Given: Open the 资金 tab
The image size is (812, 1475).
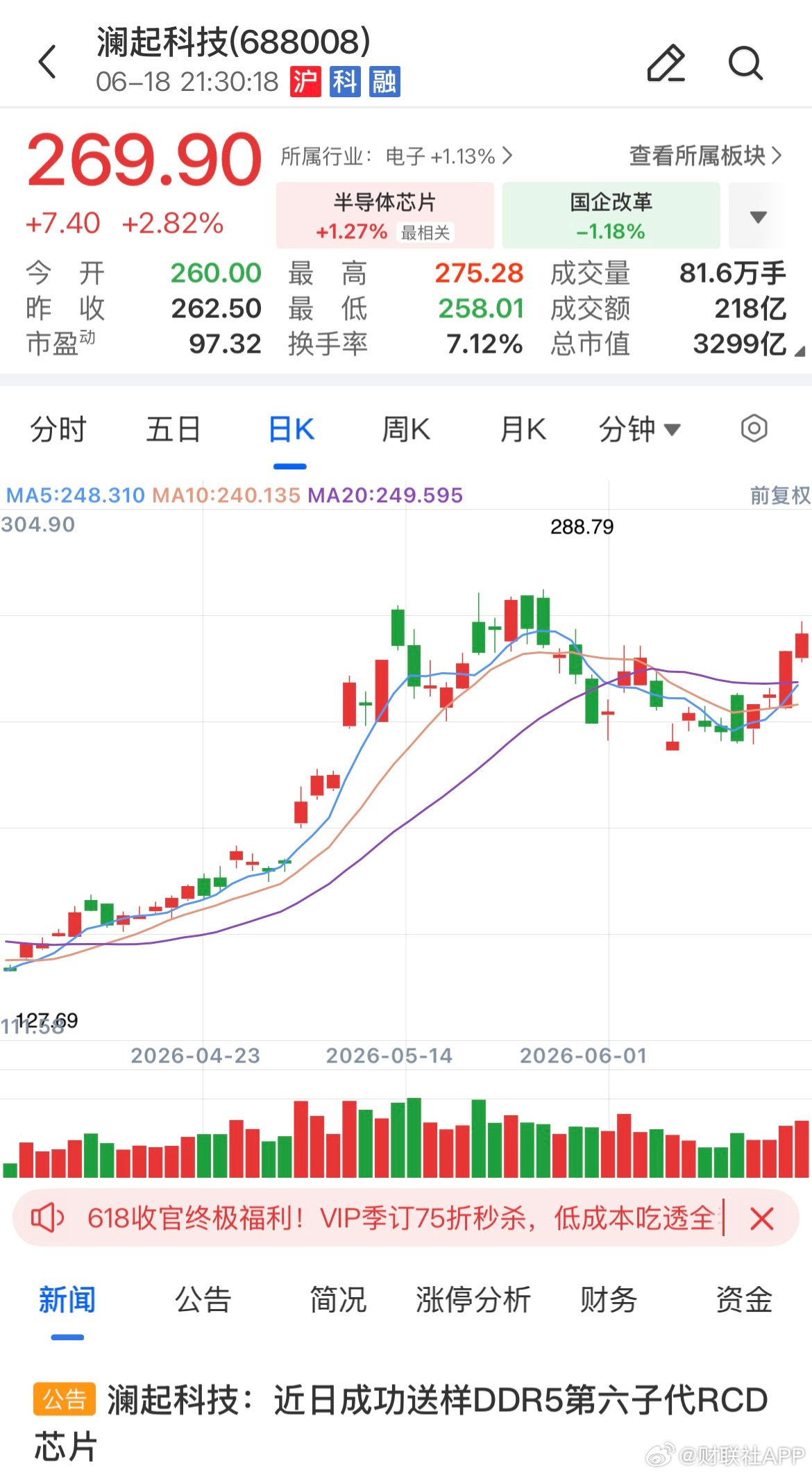Looking at the screenshot, I should 744,1300.
